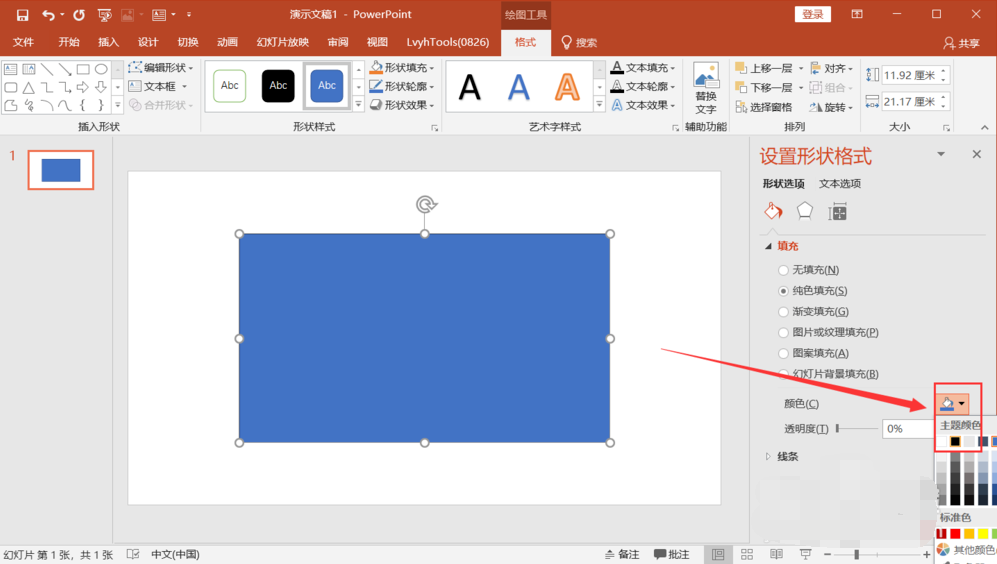Click the Fill & Line paint bucket icon
This screenshot has height=564, width=997.
773,211
